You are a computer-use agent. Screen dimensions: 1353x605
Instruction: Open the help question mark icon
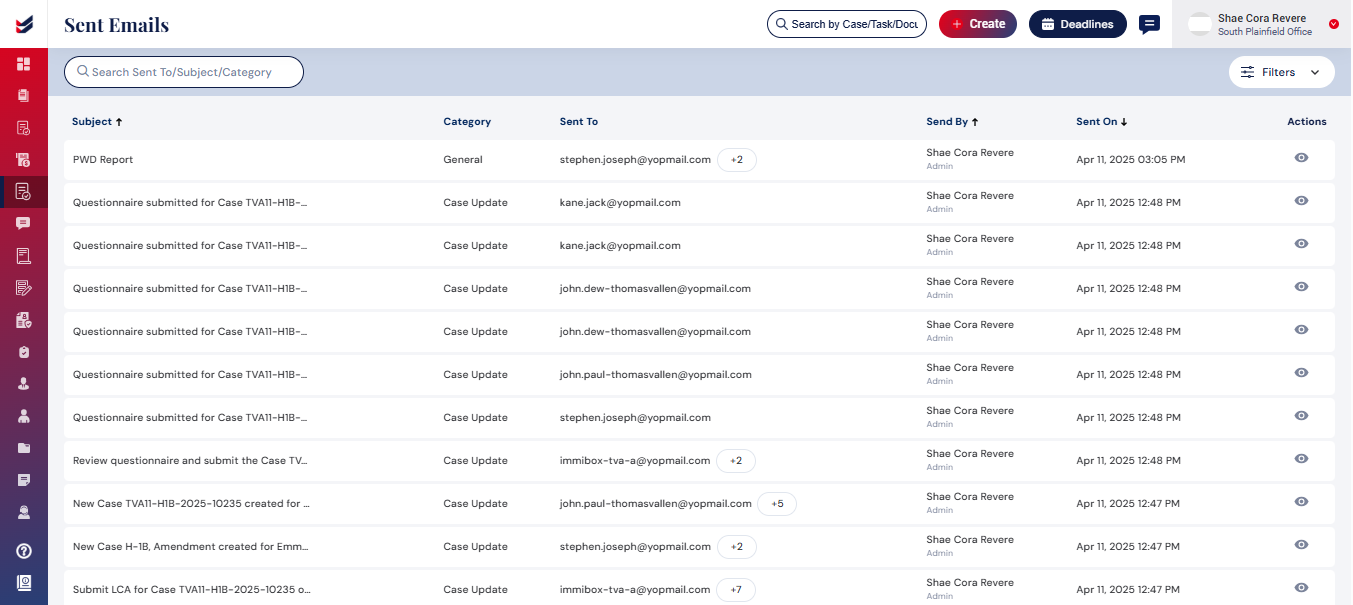pos(23,551)
